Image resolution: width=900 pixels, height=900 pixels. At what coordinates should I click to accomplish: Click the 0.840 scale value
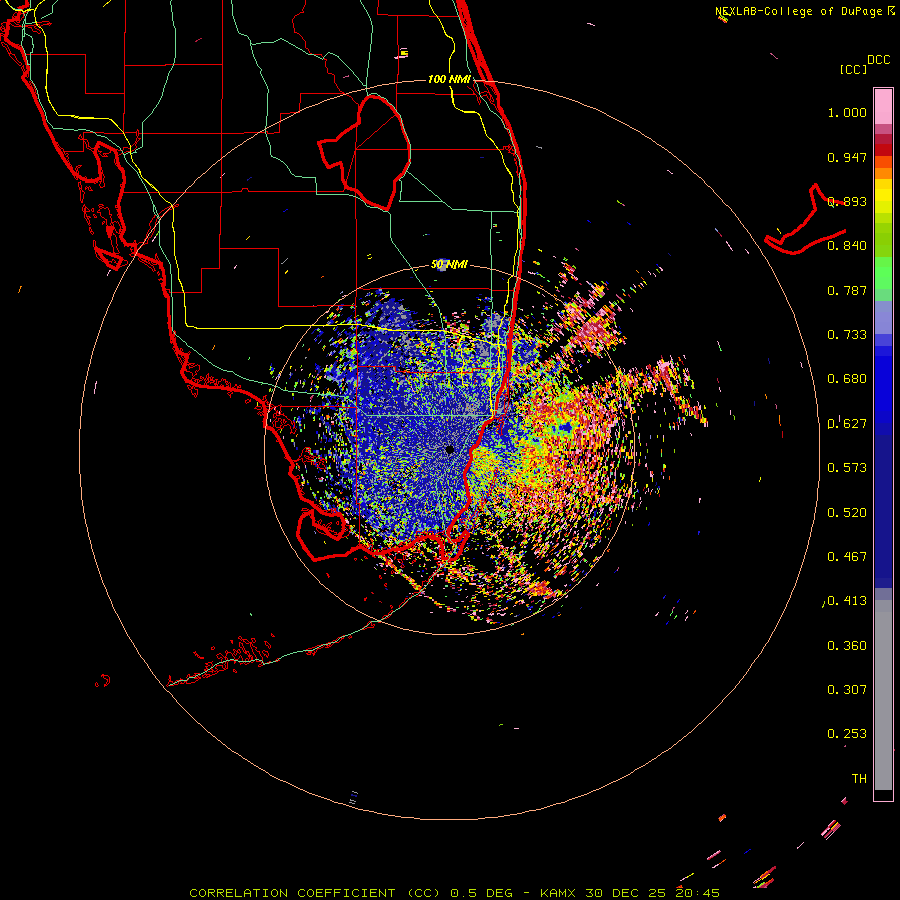pyautogui.click(x=847, y=246)
